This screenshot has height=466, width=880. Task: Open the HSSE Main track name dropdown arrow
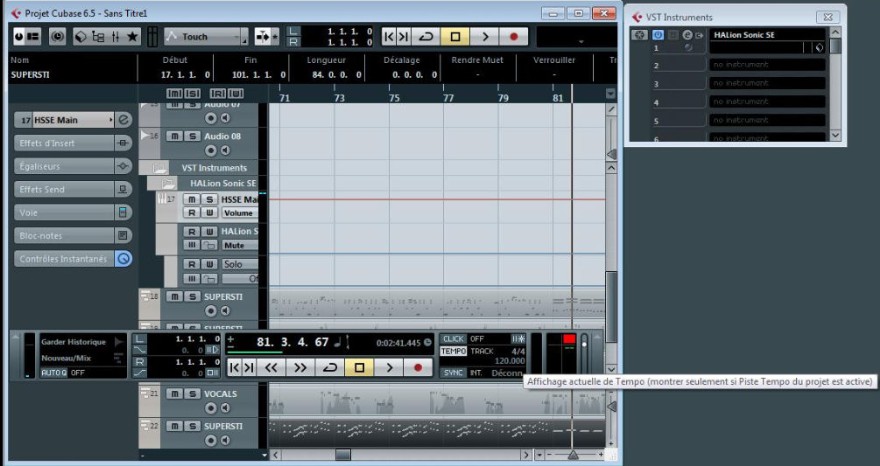[111, 120]
